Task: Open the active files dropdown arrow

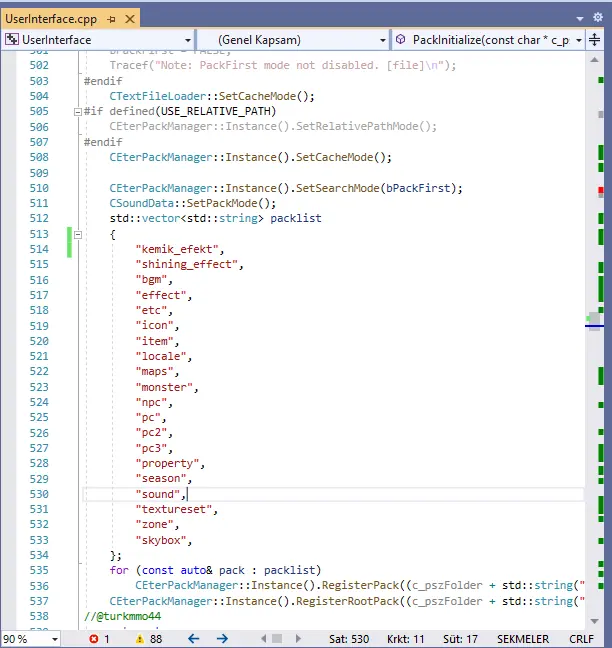Action: tap(580, 19)
